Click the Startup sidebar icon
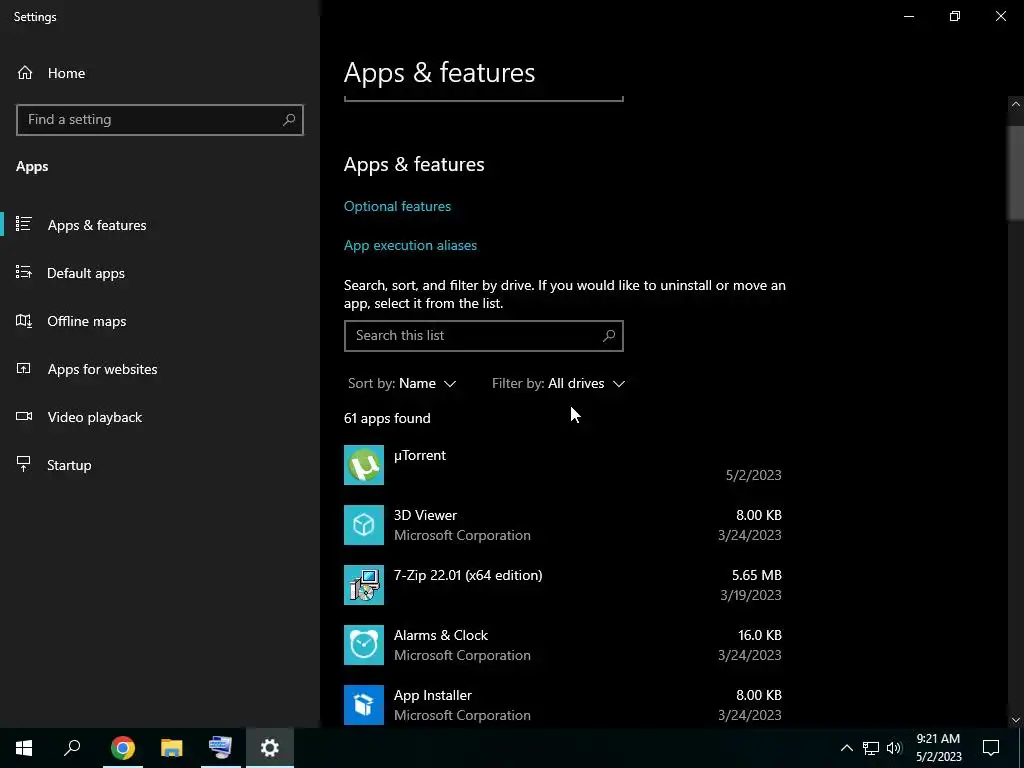The width and height of the screenshot is (1024, 768). pos(24,464)
